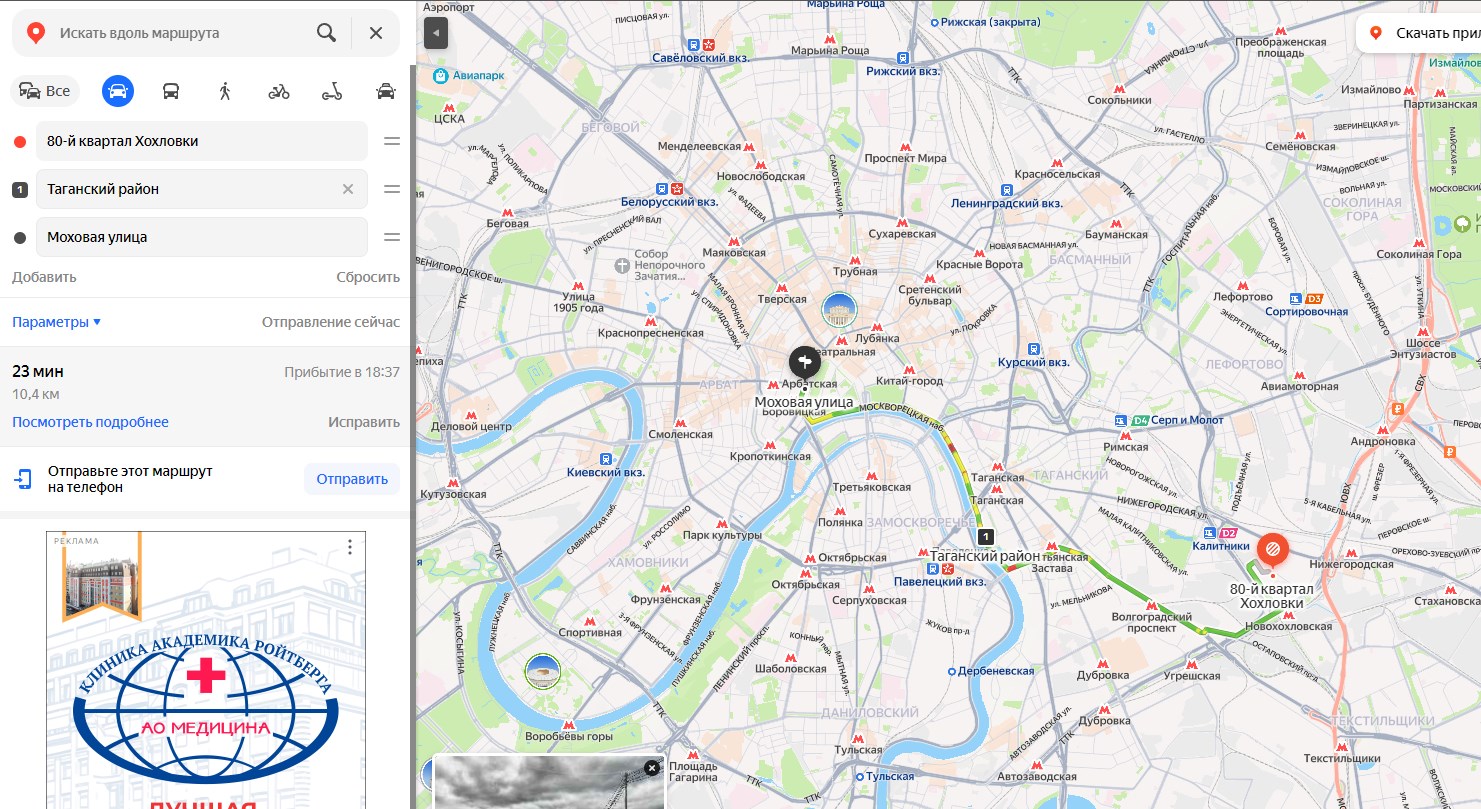Select the Воробьёвы горы metro icon
1481x809 pixels.
pyautogui.click(x=569, y=724)
